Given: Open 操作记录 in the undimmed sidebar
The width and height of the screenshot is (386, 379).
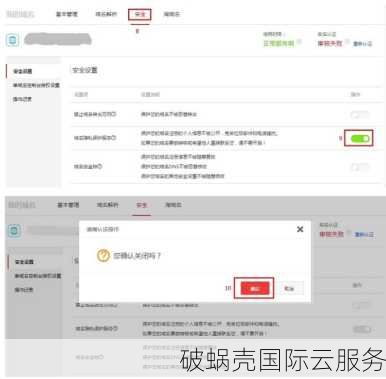Looking at the screenshot, I should [x=22, y=99].
